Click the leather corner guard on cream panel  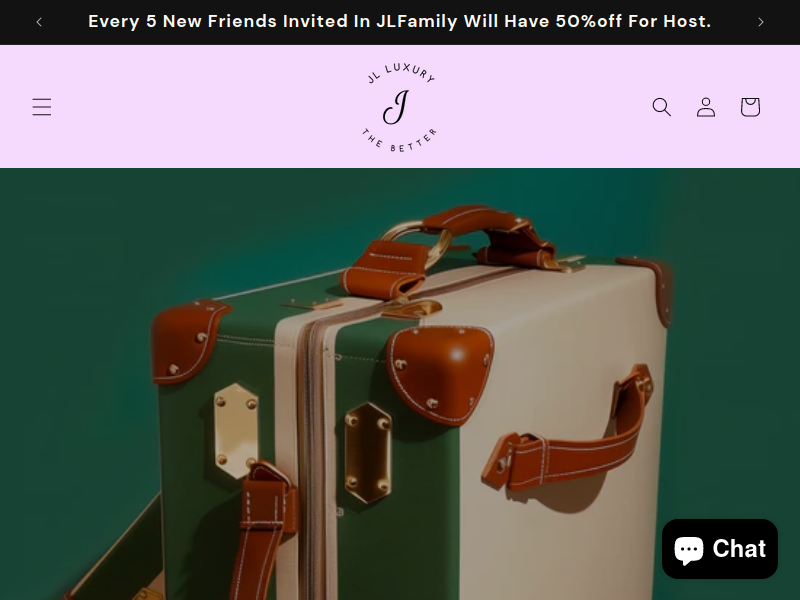pos(440,374)
